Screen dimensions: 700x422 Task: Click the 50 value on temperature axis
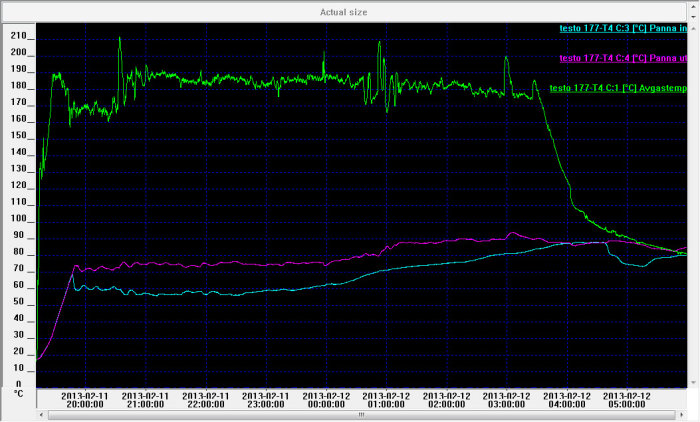click(19, 301)
